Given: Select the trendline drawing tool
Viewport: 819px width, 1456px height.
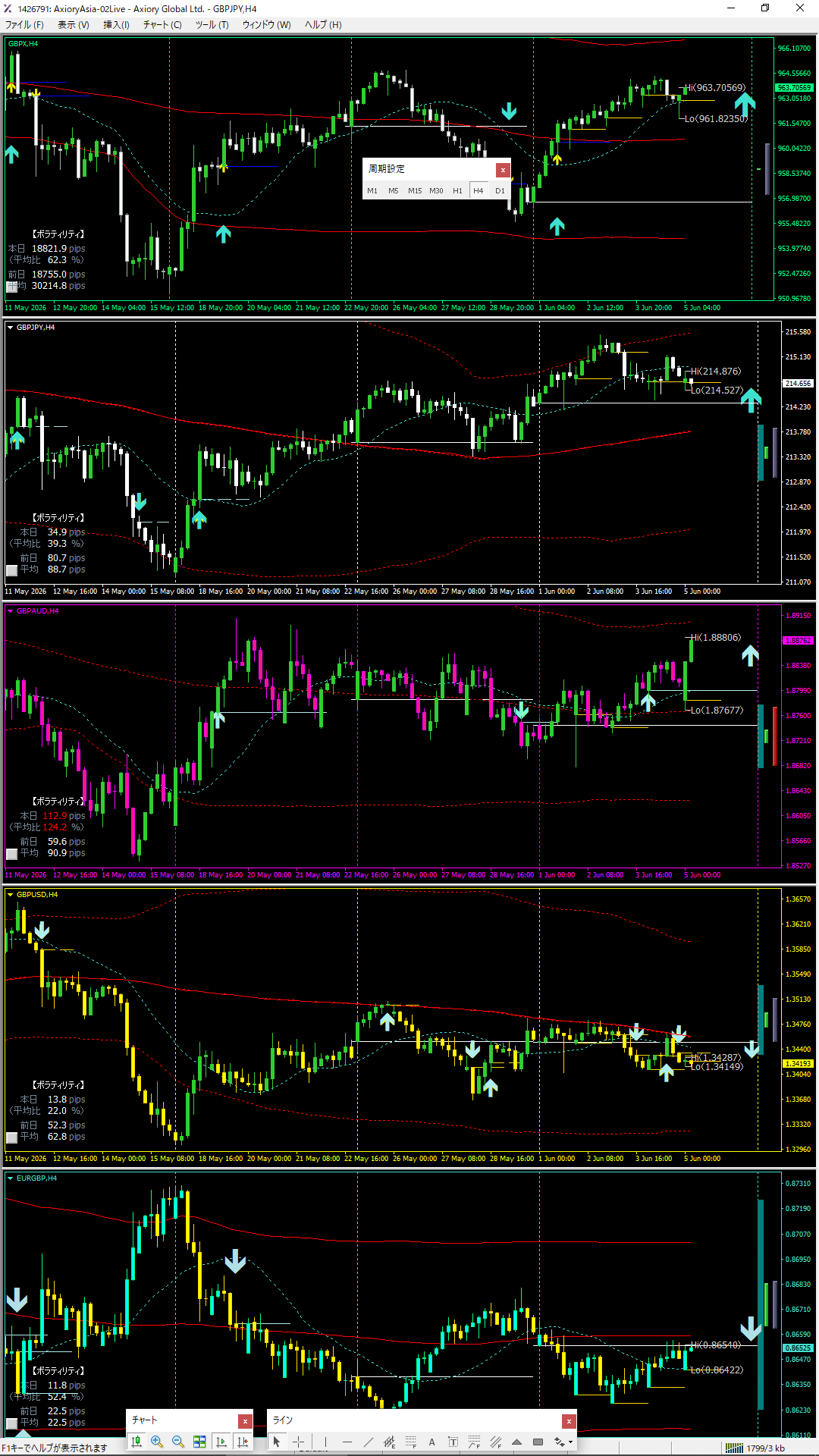Looking at the screenshot, I should 369,1442.
